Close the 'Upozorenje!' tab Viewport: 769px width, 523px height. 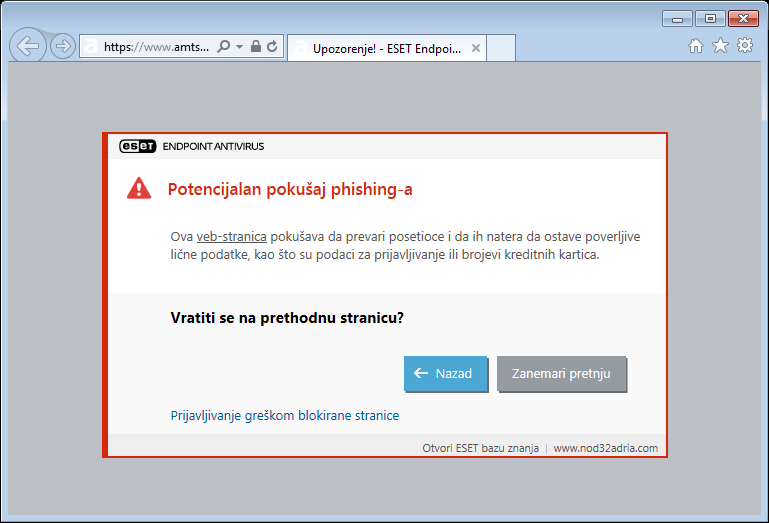pyautogui.click(x=475, y=48)
